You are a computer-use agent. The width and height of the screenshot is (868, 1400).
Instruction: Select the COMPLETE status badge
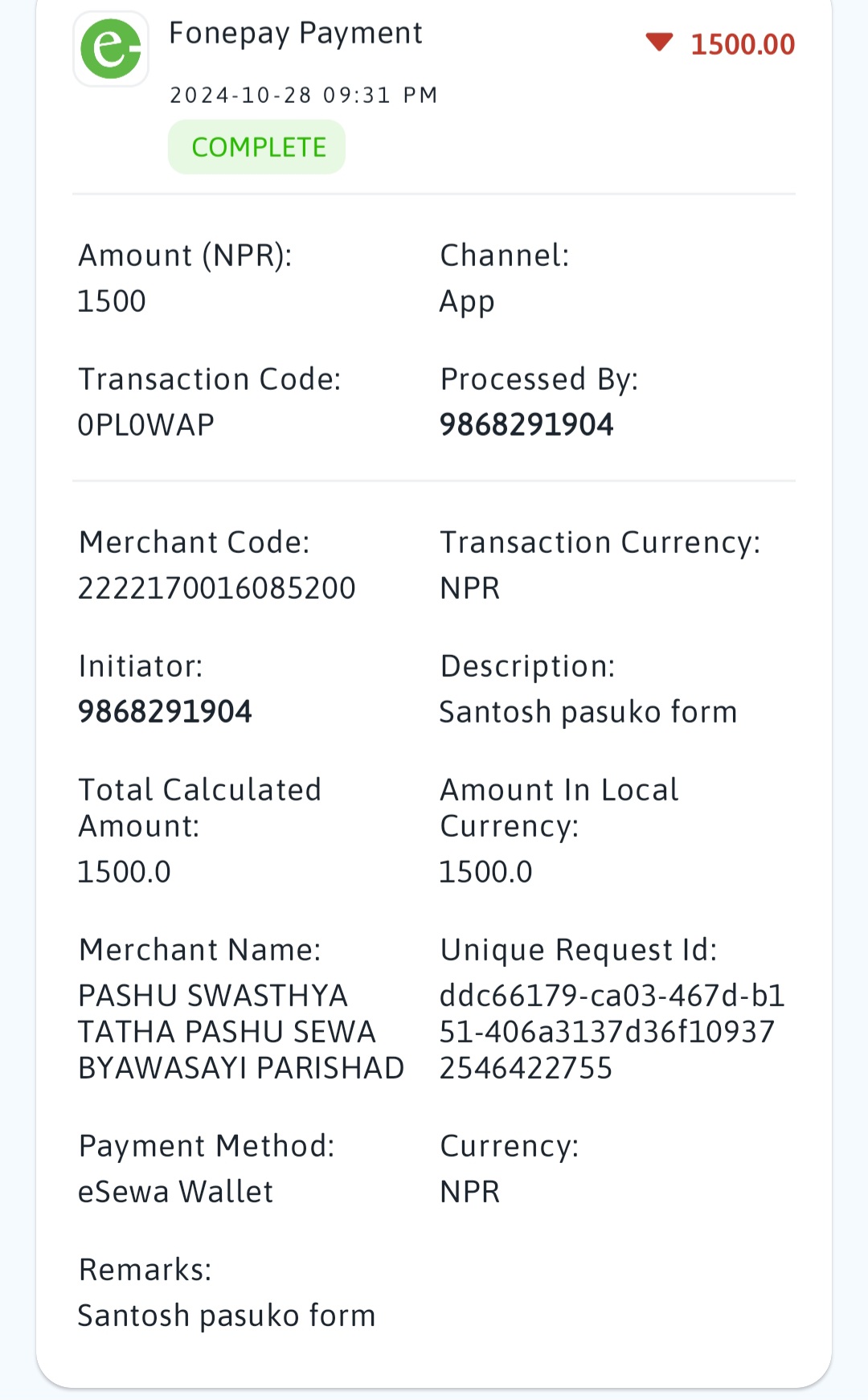(x=256, y=147)
